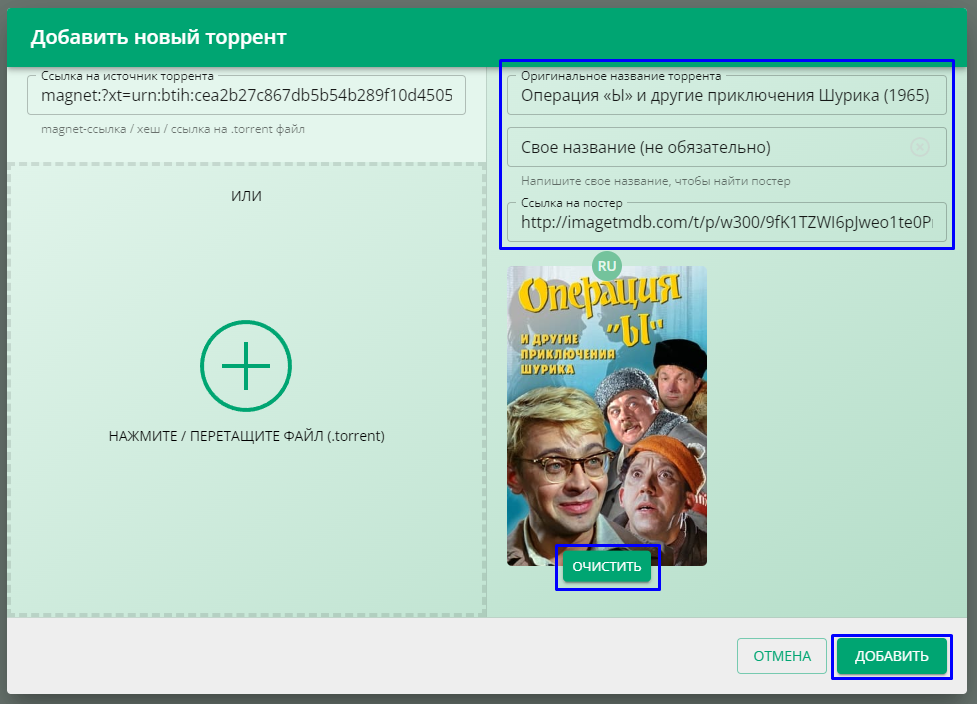Click the 'Добавить новый торрент' dialog title
This screenshot has height=704, width=977.
[x=158, y=38]
